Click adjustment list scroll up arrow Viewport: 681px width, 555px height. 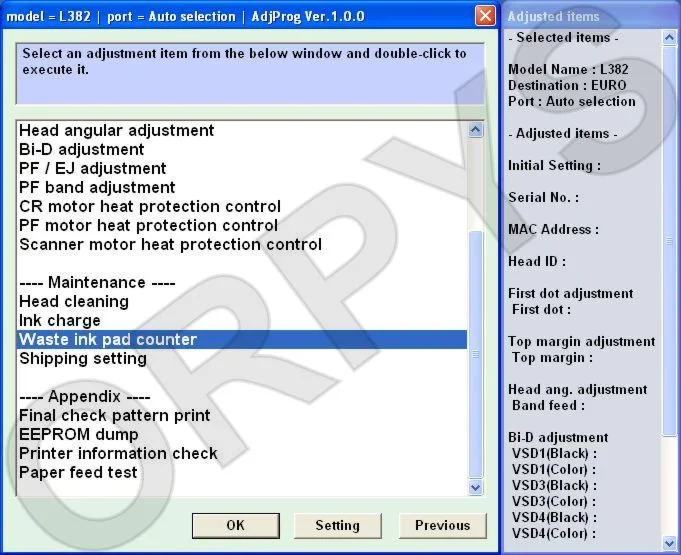tap(476, 129)
